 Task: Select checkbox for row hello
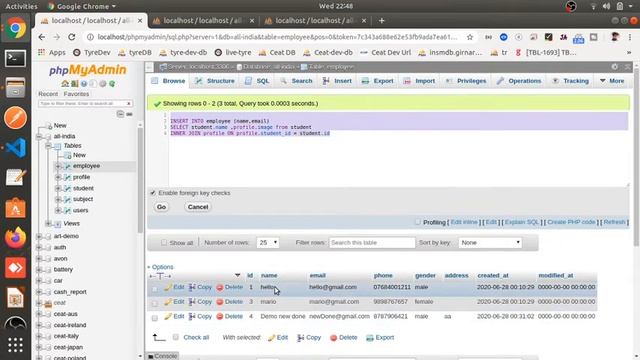tap(155, 289)
